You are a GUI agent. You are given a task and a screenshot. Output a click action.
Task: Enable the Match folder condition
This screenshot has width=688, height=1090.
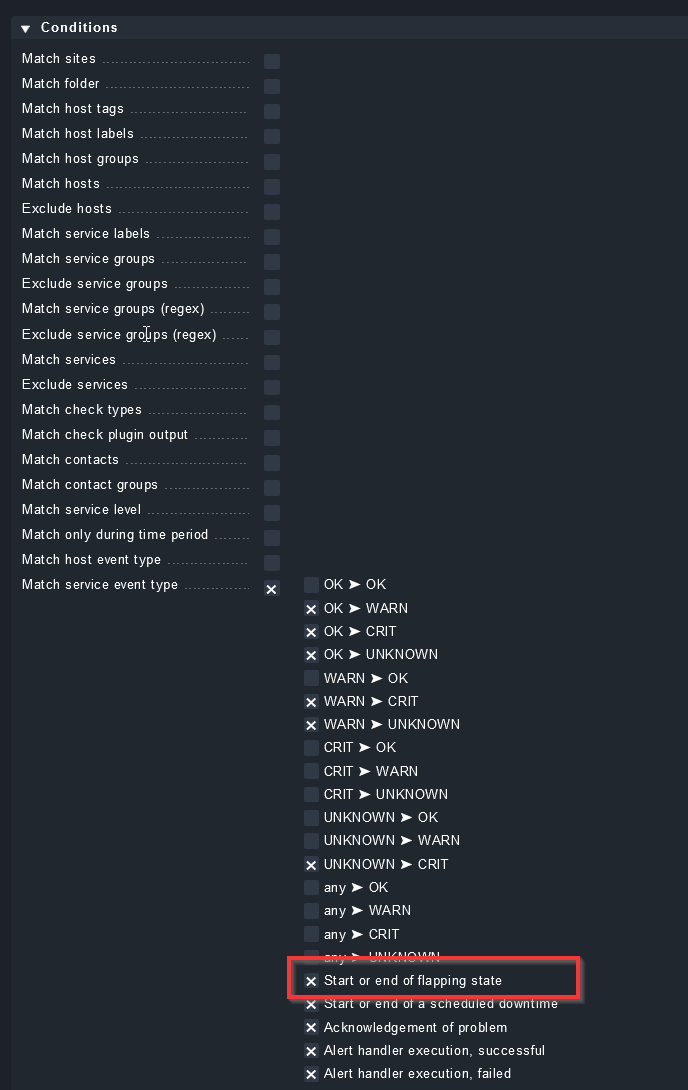point(271,86)
